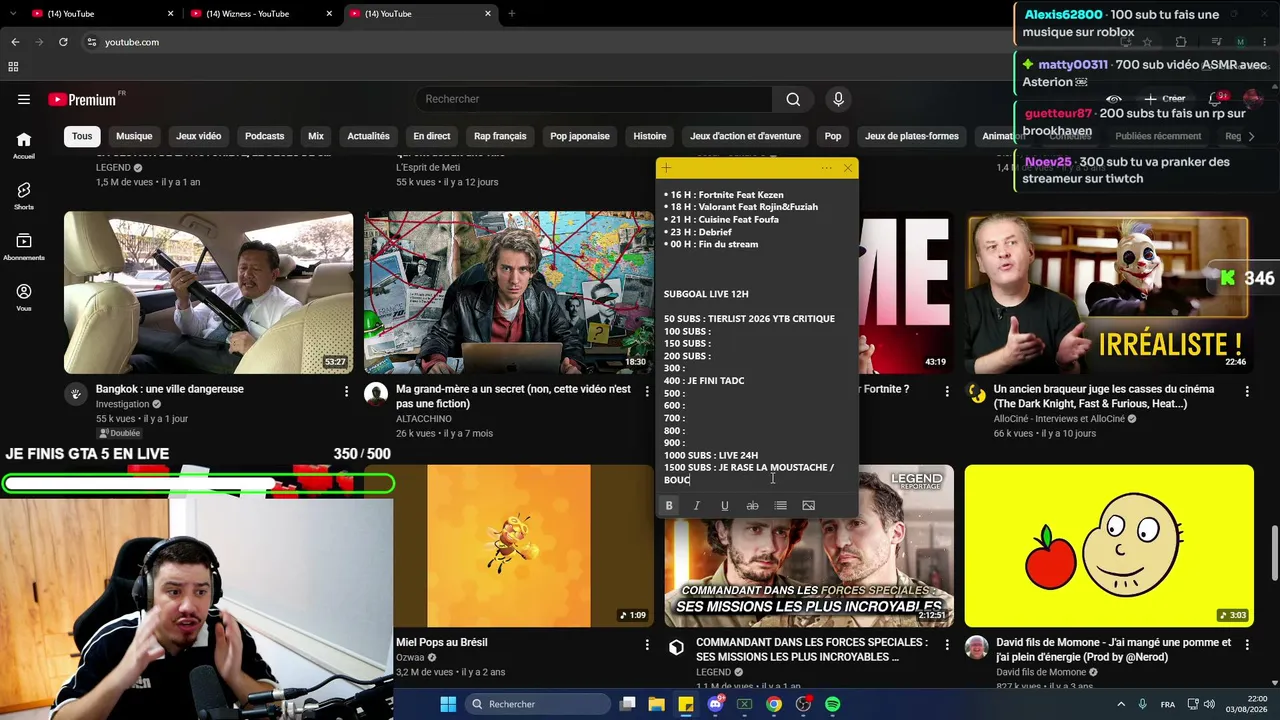Open Sticky Notes from the taskbar

[686, 704]
